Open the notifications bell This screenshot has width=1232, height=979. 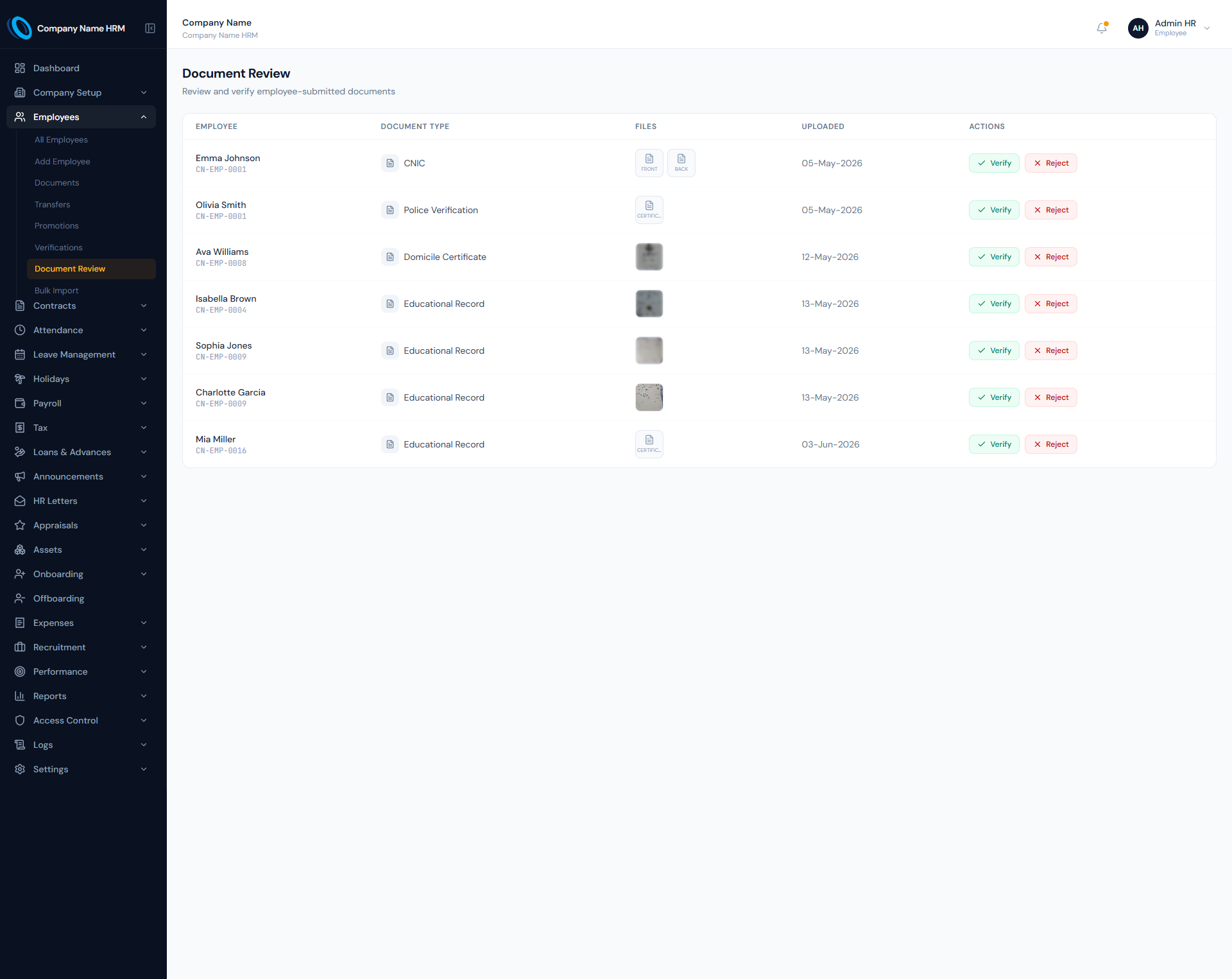pos(1102,28)
